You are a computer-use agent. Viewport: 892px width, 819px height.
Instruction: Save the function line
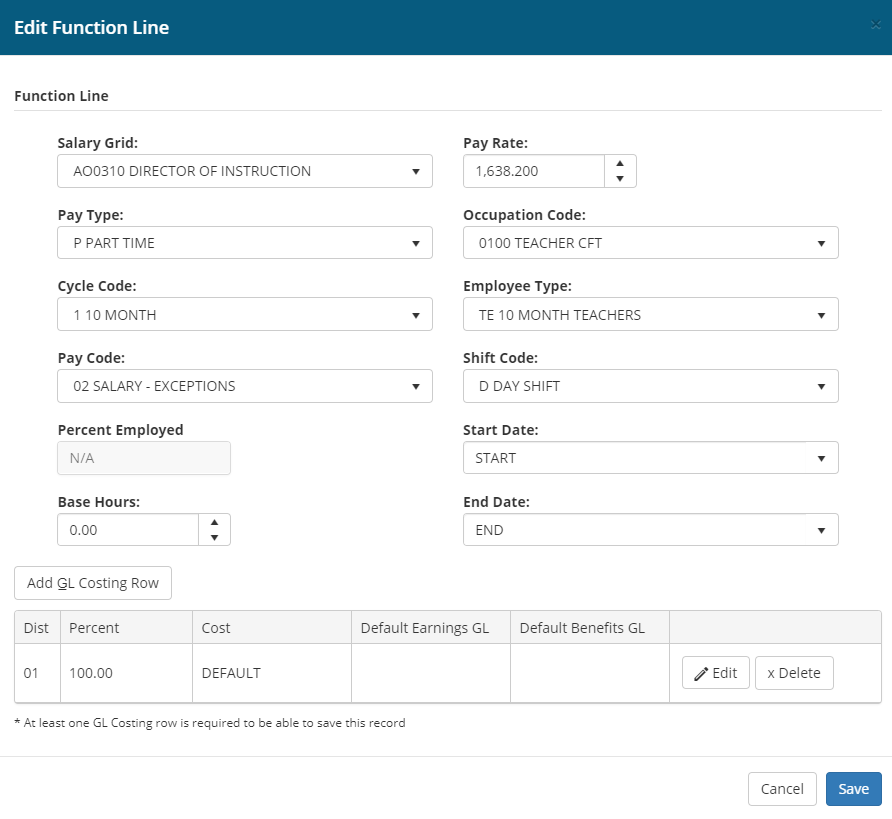853,789
